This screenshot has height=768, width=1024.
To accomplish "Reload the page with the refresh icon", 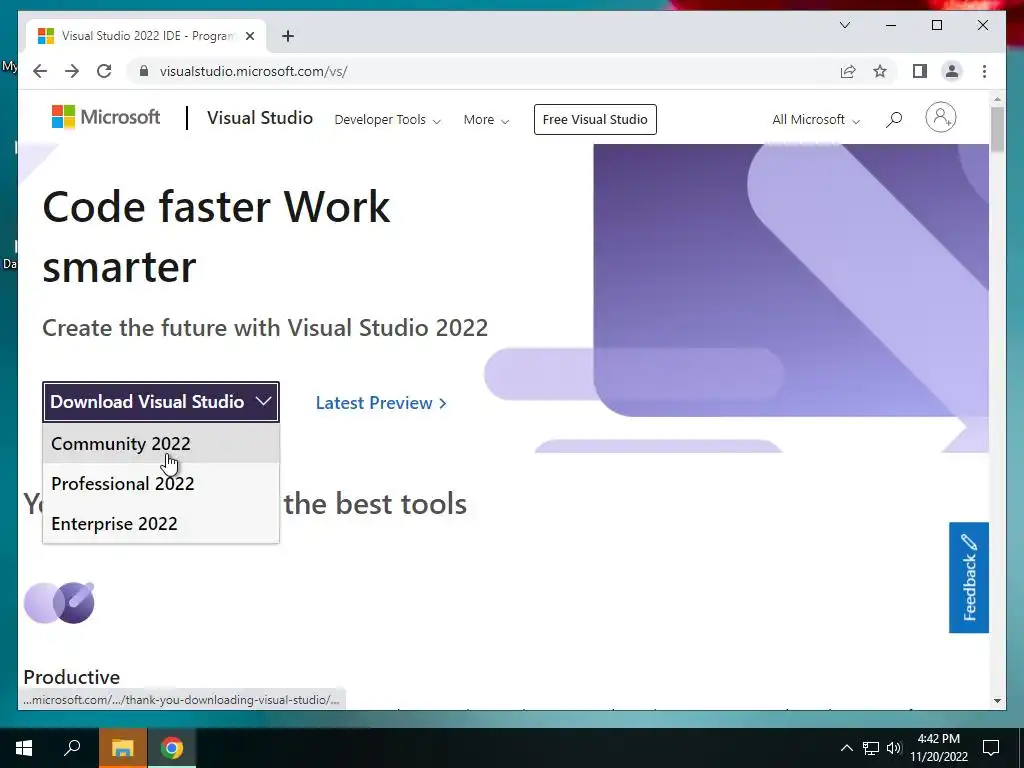I will [104, 71].
